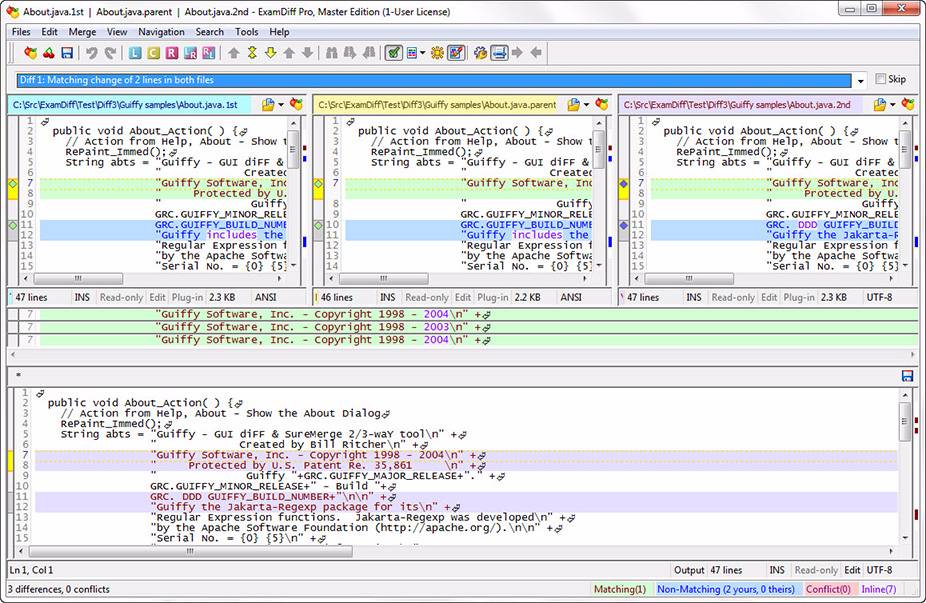Viewport: 926px width, 603px height.
Task: Click the print/printer toolbar icon
Action: (499, 53)
